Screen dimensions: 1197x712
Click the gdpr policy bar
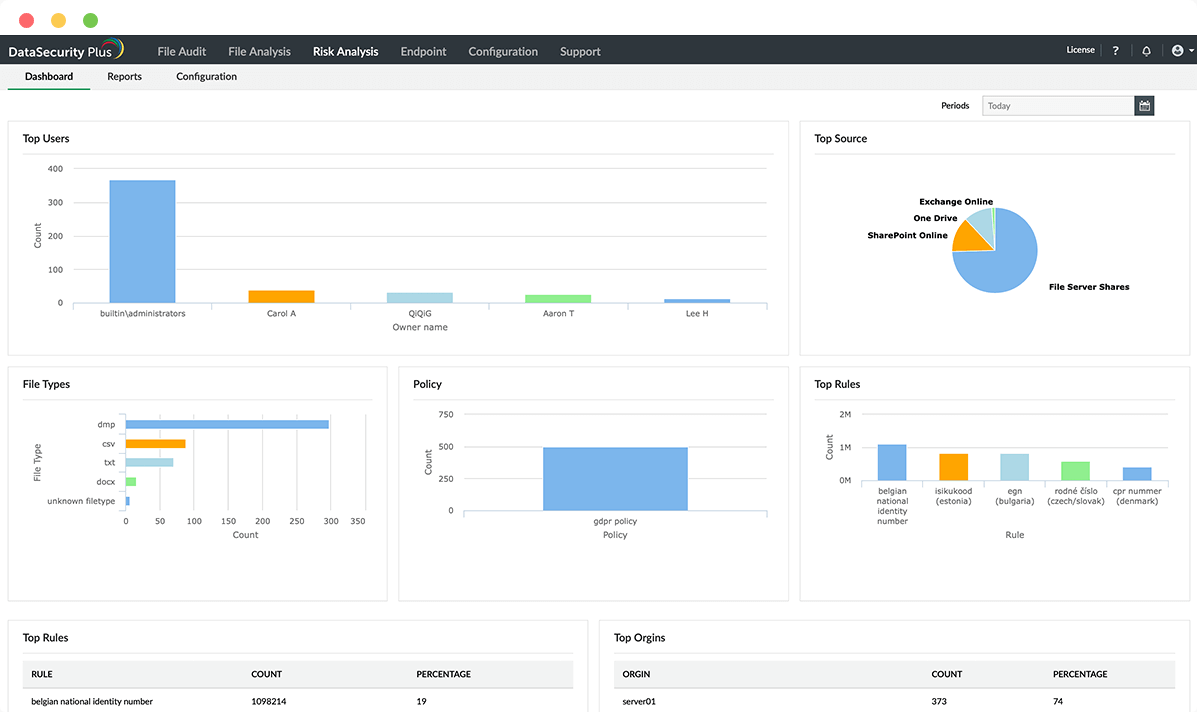615,478
